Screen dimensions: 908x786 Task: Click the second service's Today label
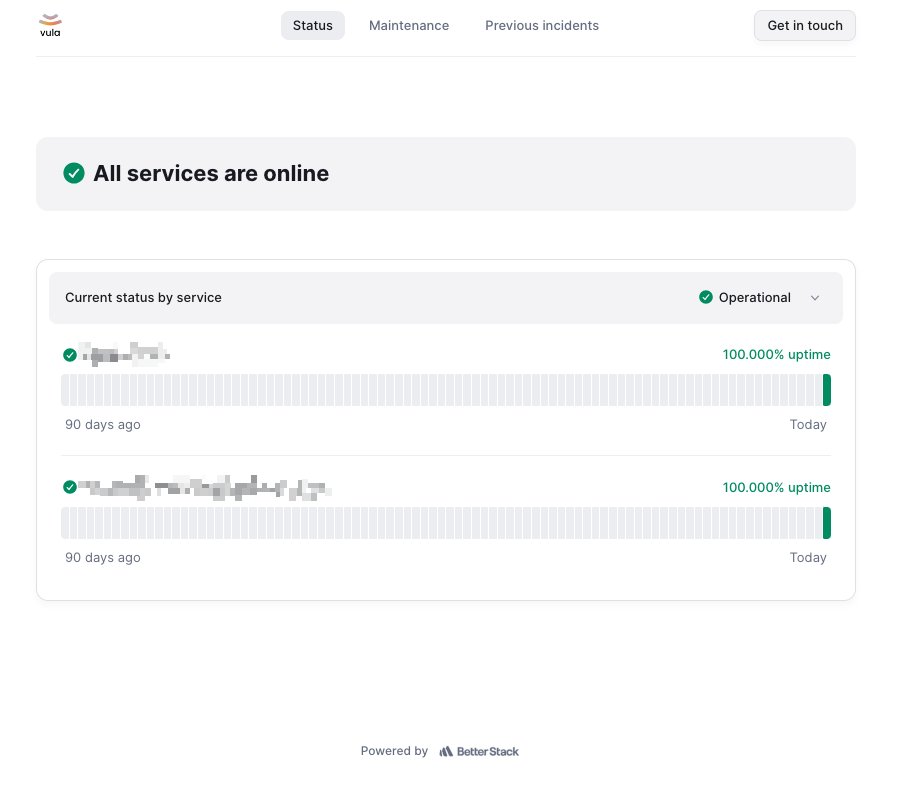click(x=808, y=557)
